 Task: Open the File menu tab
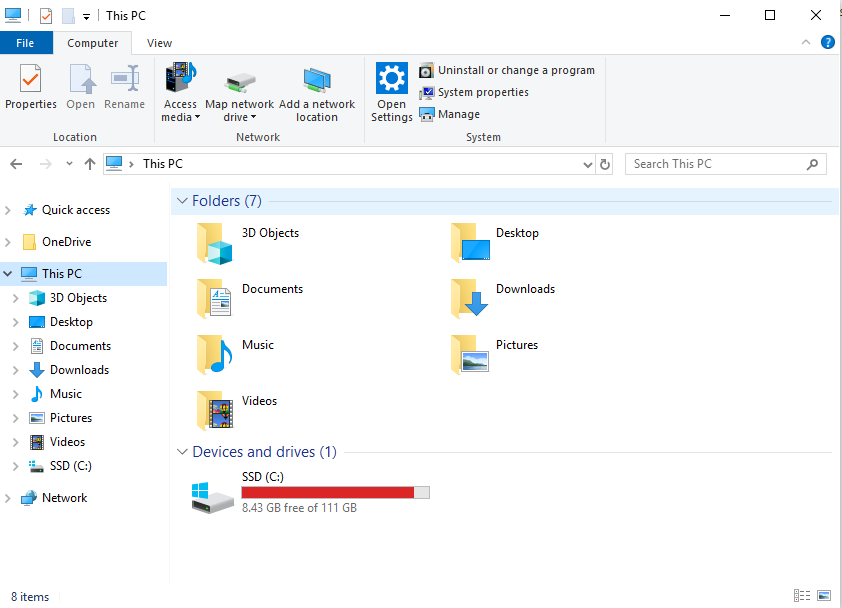click(25, 43)
